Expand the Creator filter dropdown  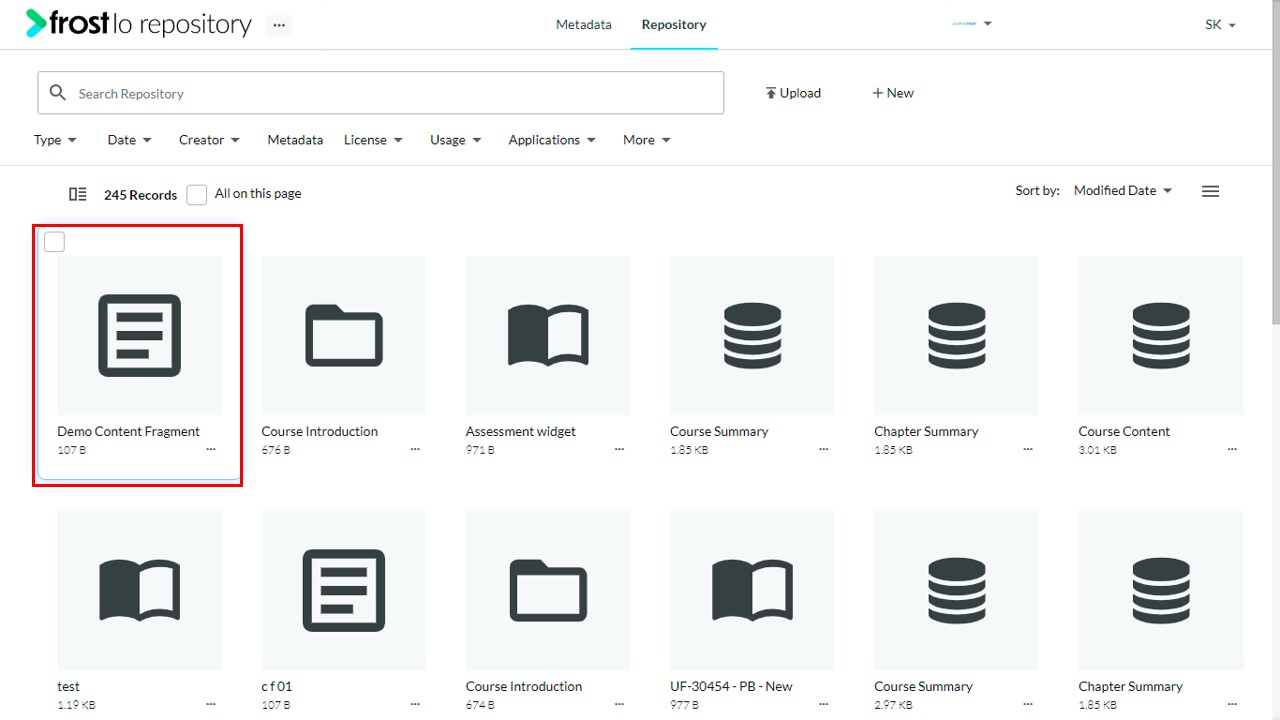coord(209,140)
